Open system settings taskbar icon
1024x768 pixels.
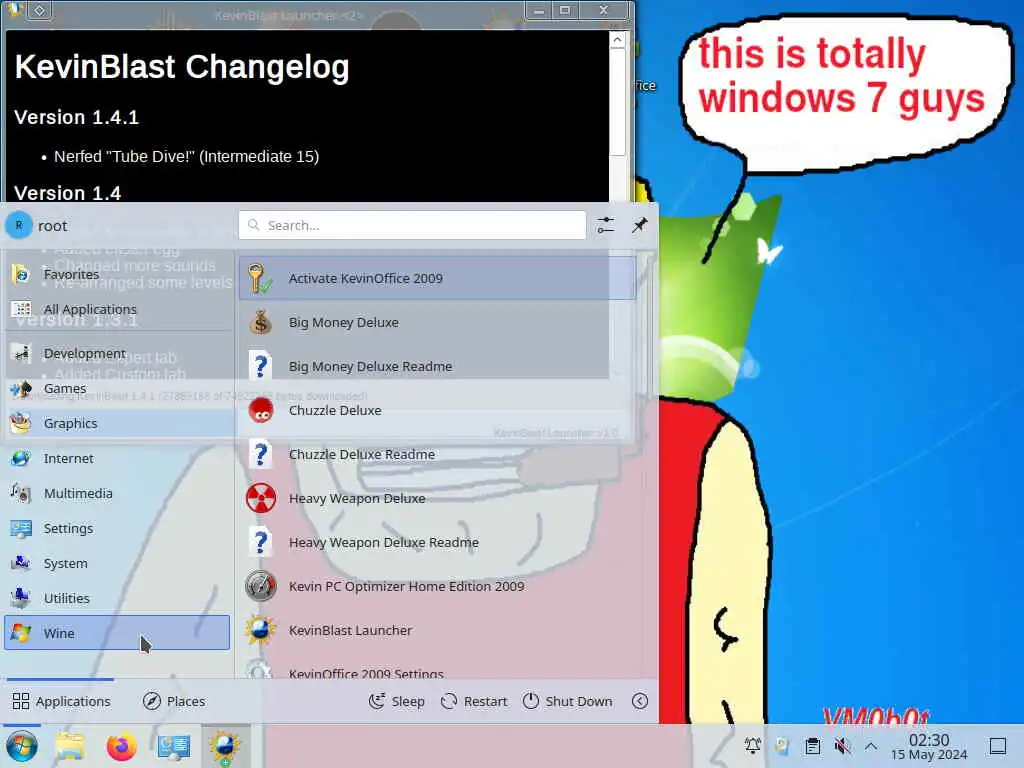coord(174,746)
